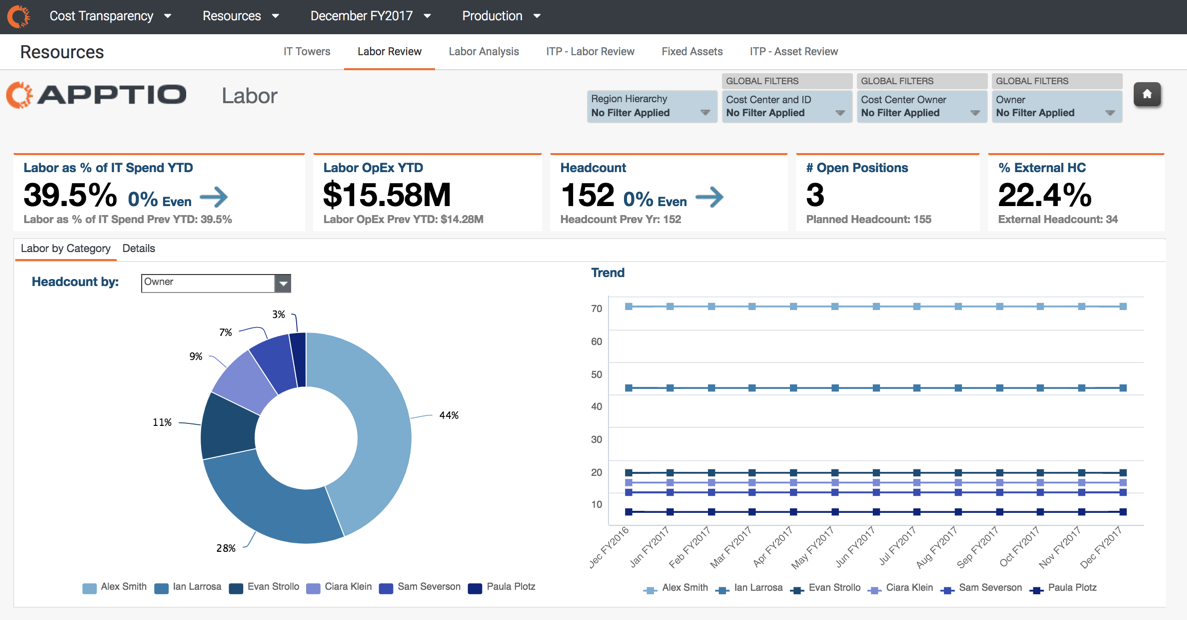Click the blue arrow on the Headcount KPI
This screenshot has height=620, width=1187.
pos(710,197)
